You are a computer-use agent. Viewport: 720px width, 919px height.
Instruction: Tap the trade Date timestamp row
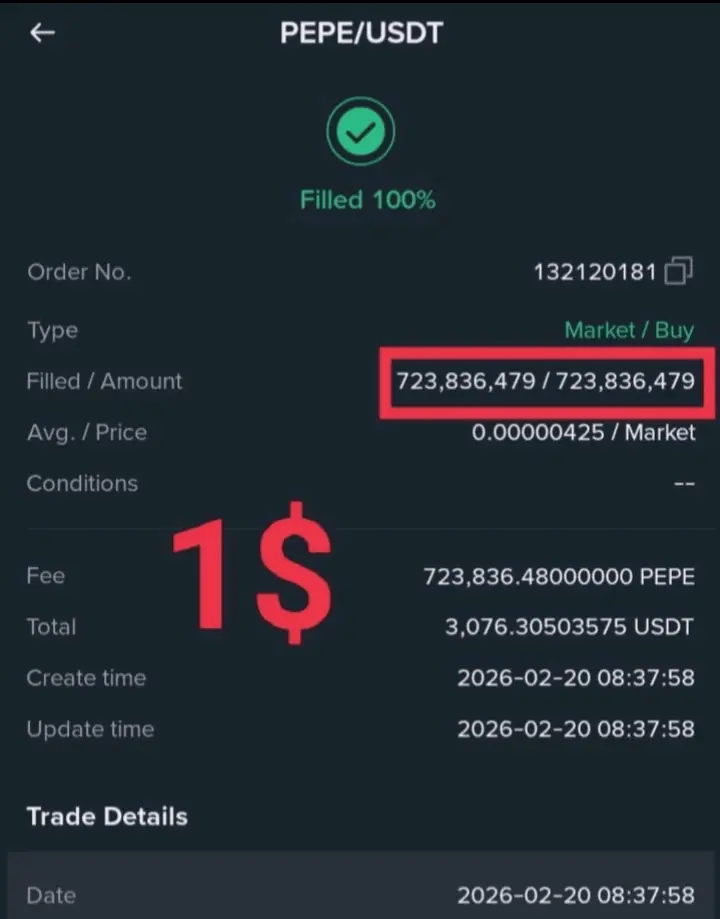(x=575, y=895)
